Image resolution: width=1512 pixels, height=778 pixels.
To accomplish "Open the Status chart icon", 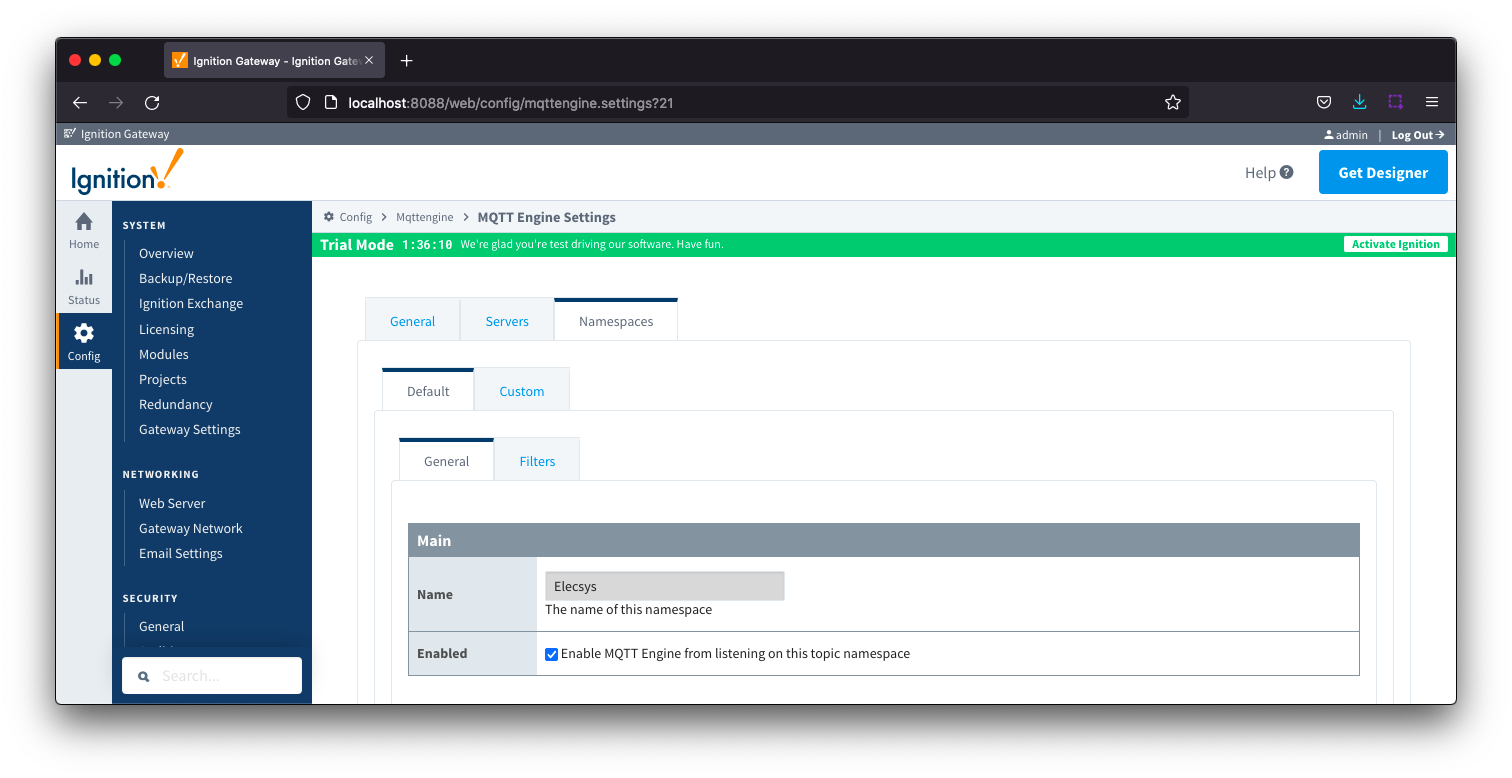I will click(84, 286).
